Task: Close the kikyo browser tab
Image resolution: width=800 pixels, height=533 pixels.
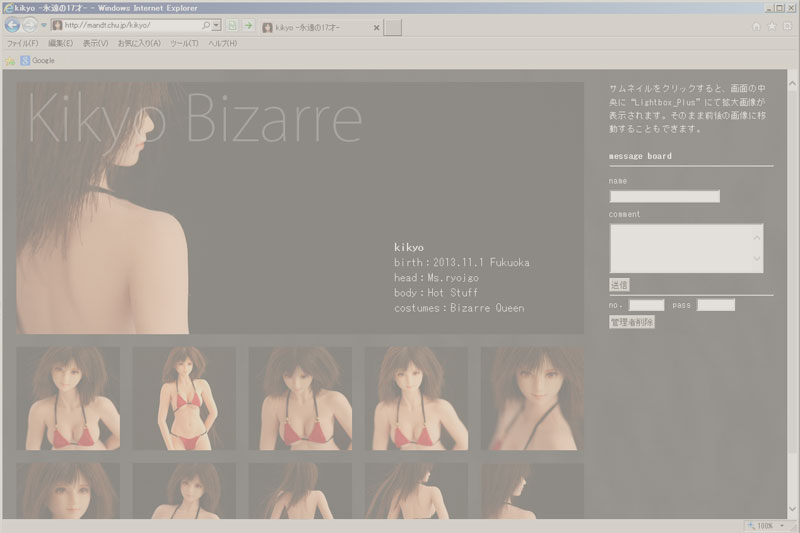Action: click(376, 28)
